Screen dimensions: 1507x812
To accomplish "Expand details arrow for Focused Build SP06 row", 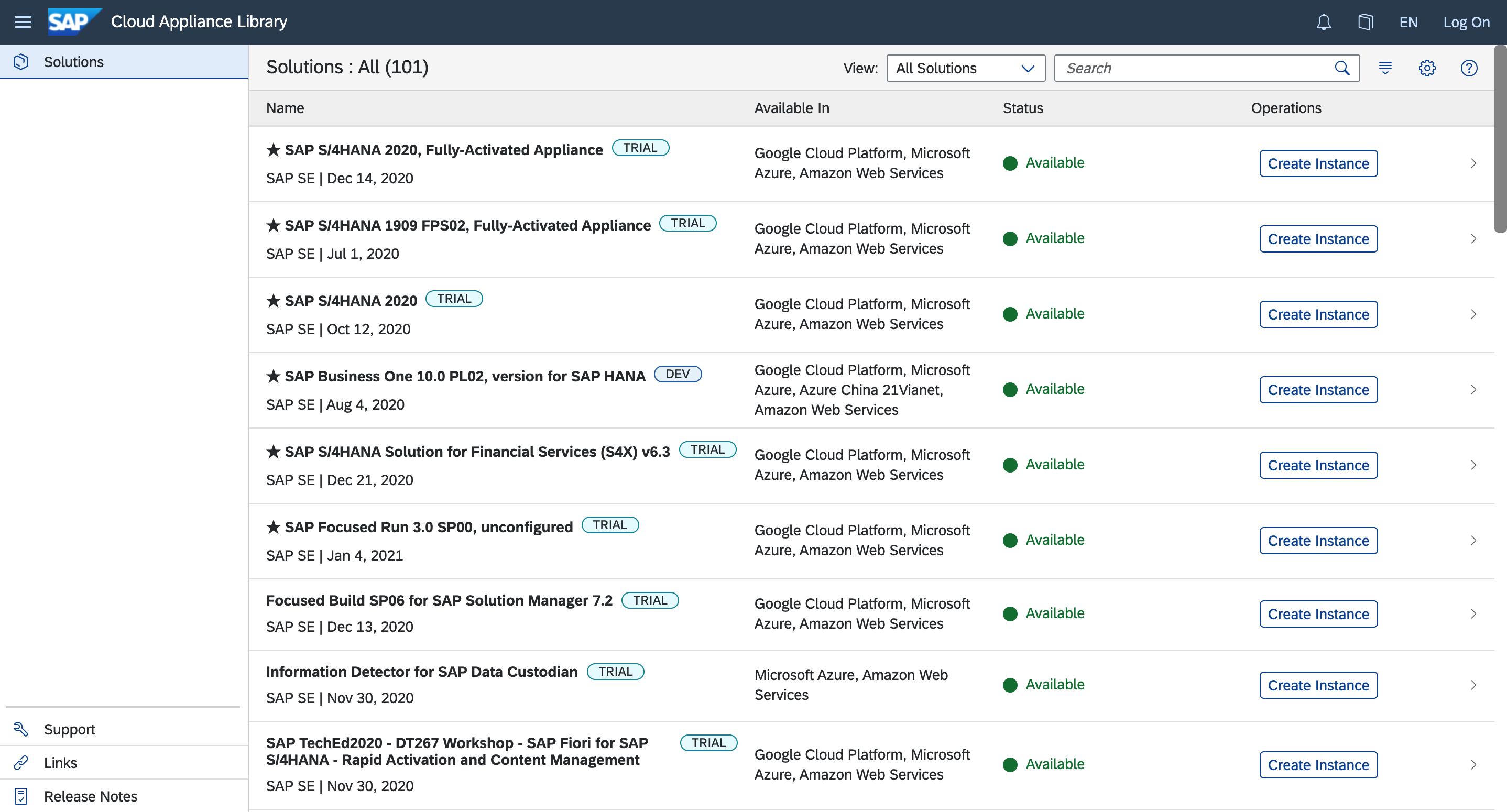I will tap(1473, 615).
